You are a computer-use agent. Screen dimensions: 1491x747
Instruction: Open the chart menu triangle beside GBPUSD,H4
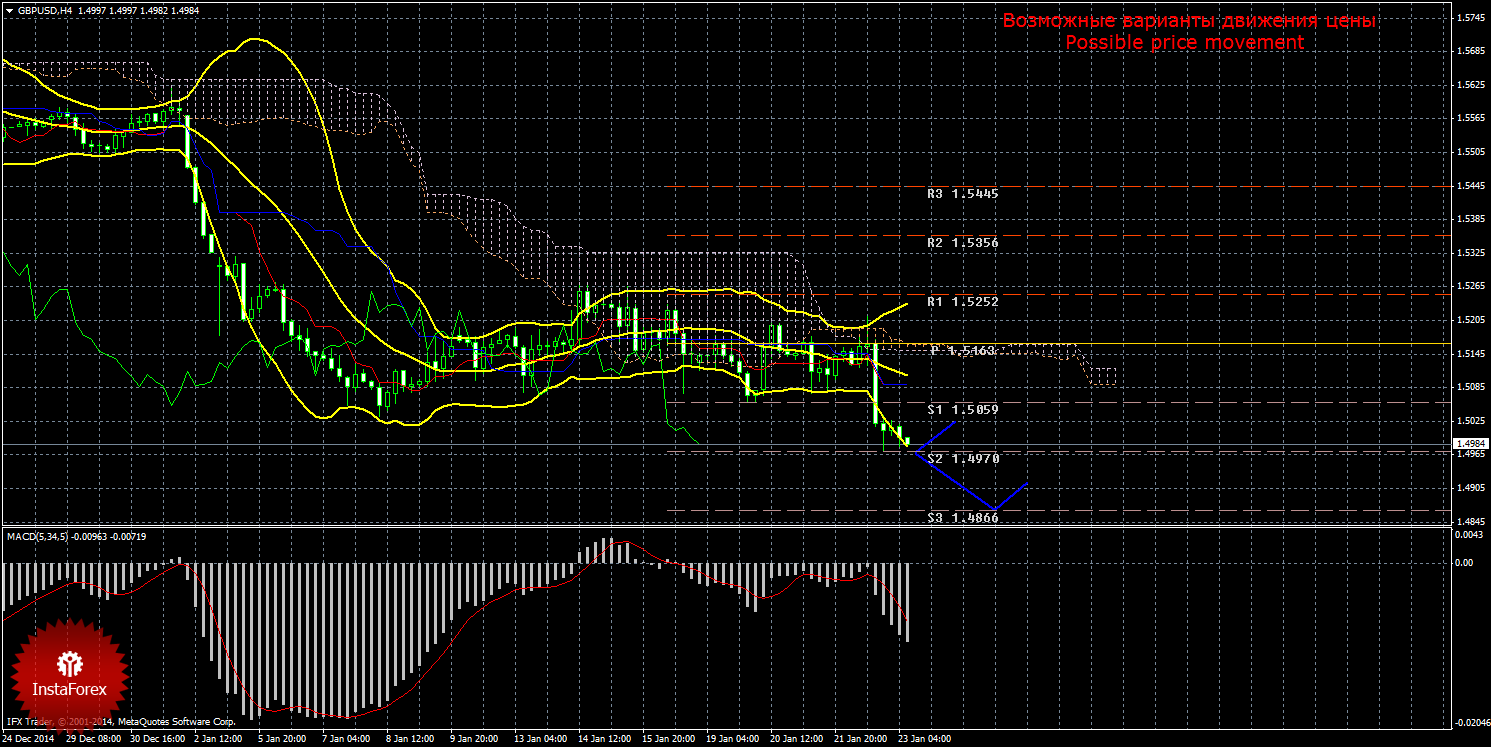pos(8,10)
